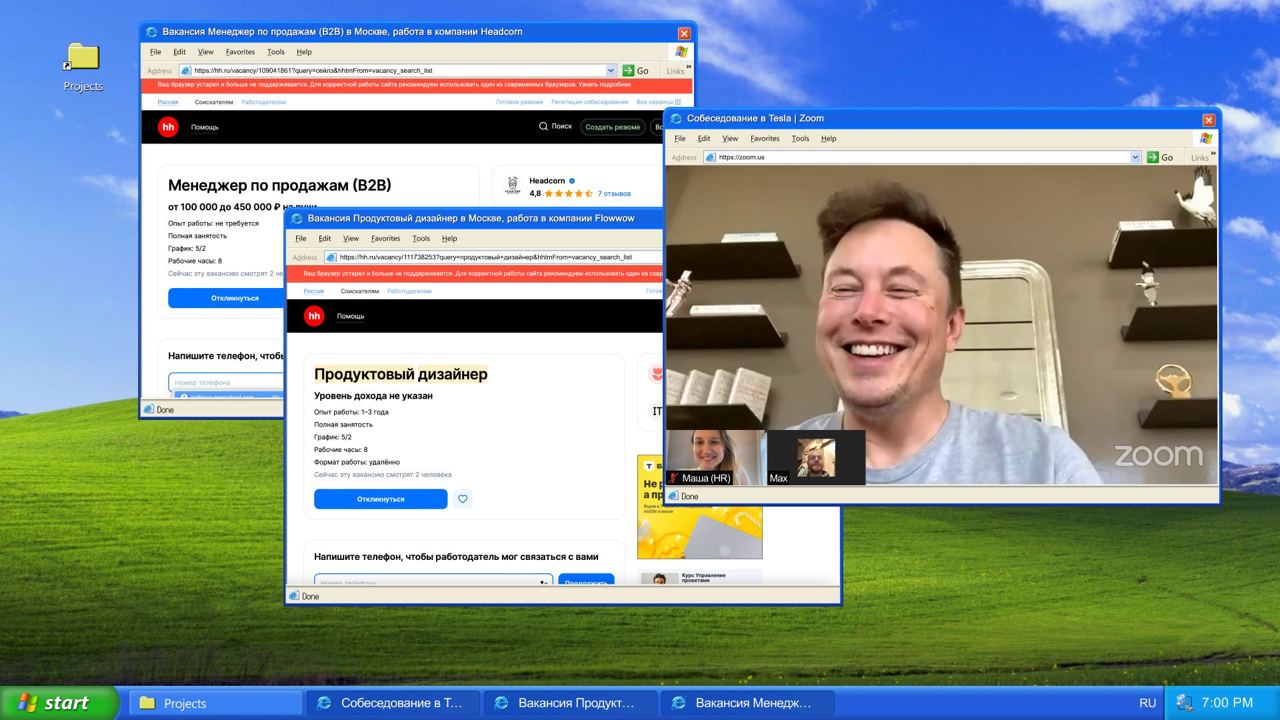Click the hh logo in Flowwow vacancy window
This screenshot has height=720, width=1280.
click(x=314, y=316)
